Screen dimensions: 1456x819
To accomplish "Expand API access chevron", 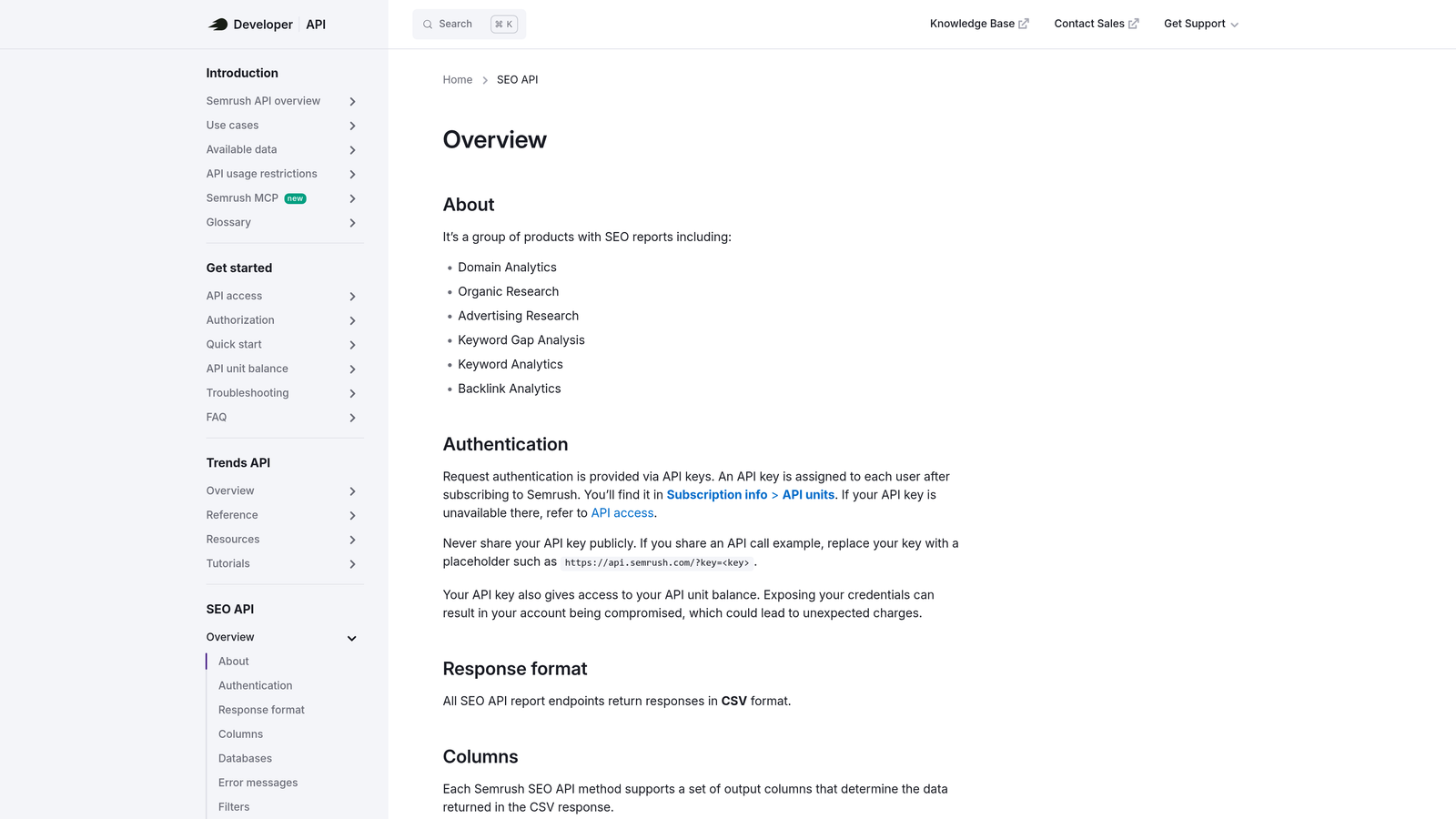I will point(352,296).
